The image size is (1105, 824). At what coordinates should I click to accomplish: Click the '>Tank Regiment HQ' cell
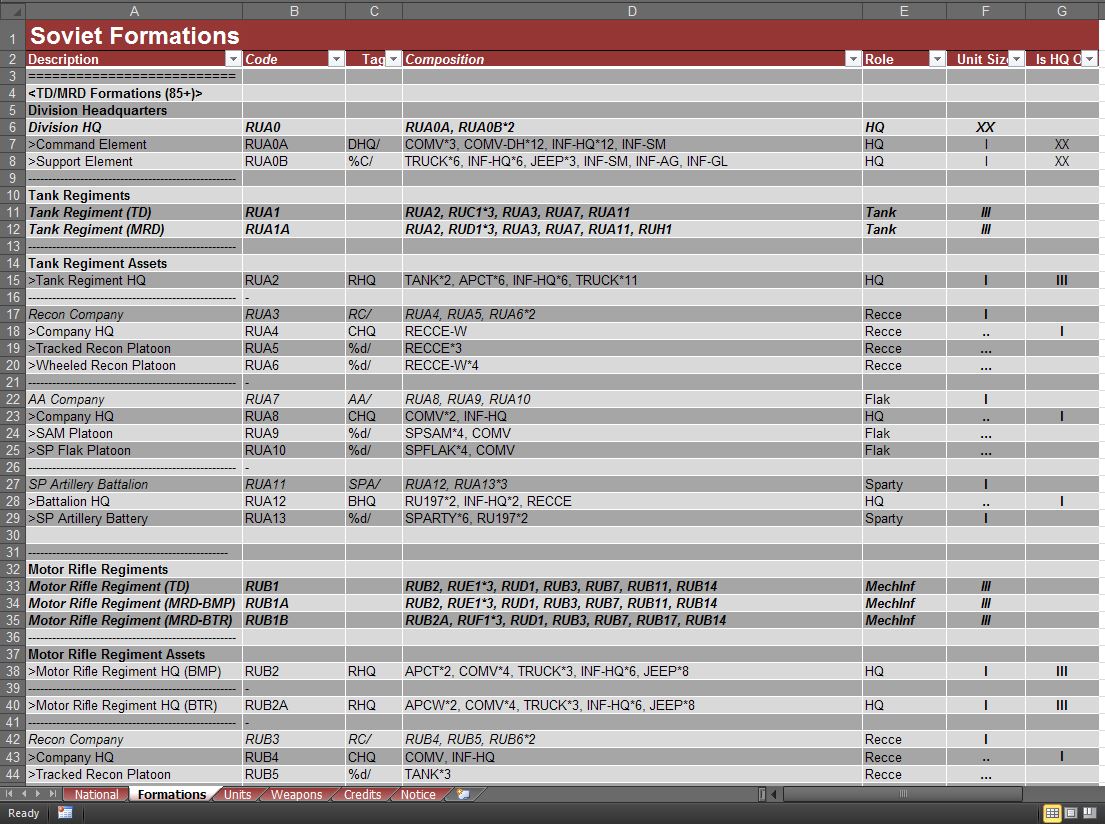coord(134,281)
